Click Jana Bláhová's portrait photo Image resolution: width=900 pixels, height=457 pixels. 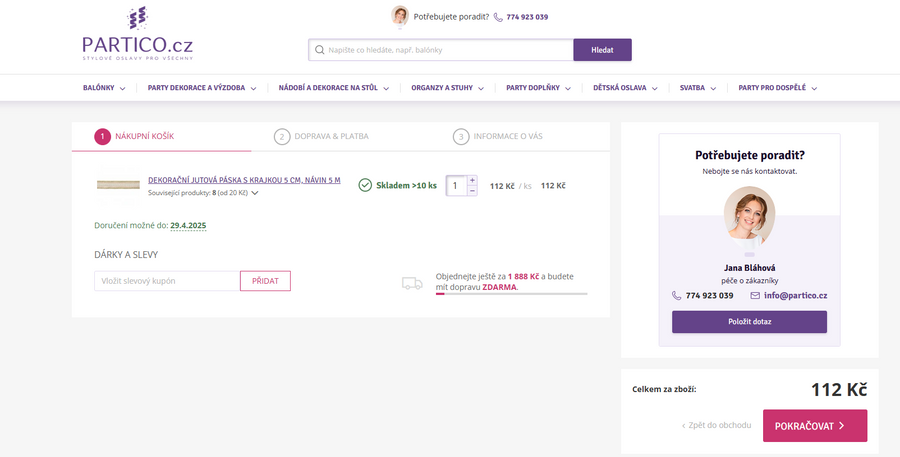[x=749, y=217]
